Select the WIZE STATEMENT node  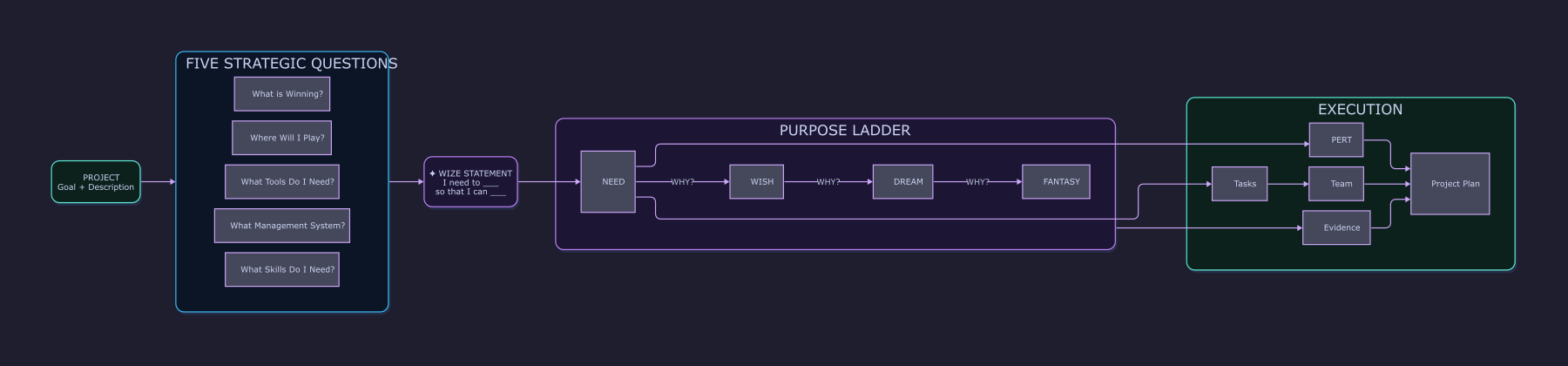471,182
